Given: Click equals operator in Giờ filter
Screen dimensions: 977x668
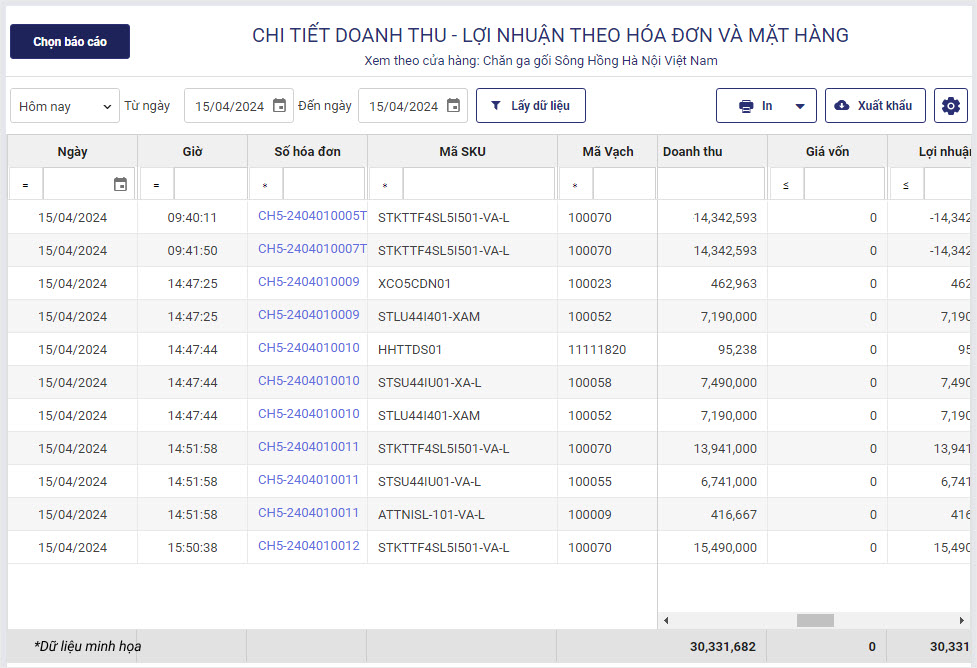Looking at the screenshot, I should coord(156,185).
